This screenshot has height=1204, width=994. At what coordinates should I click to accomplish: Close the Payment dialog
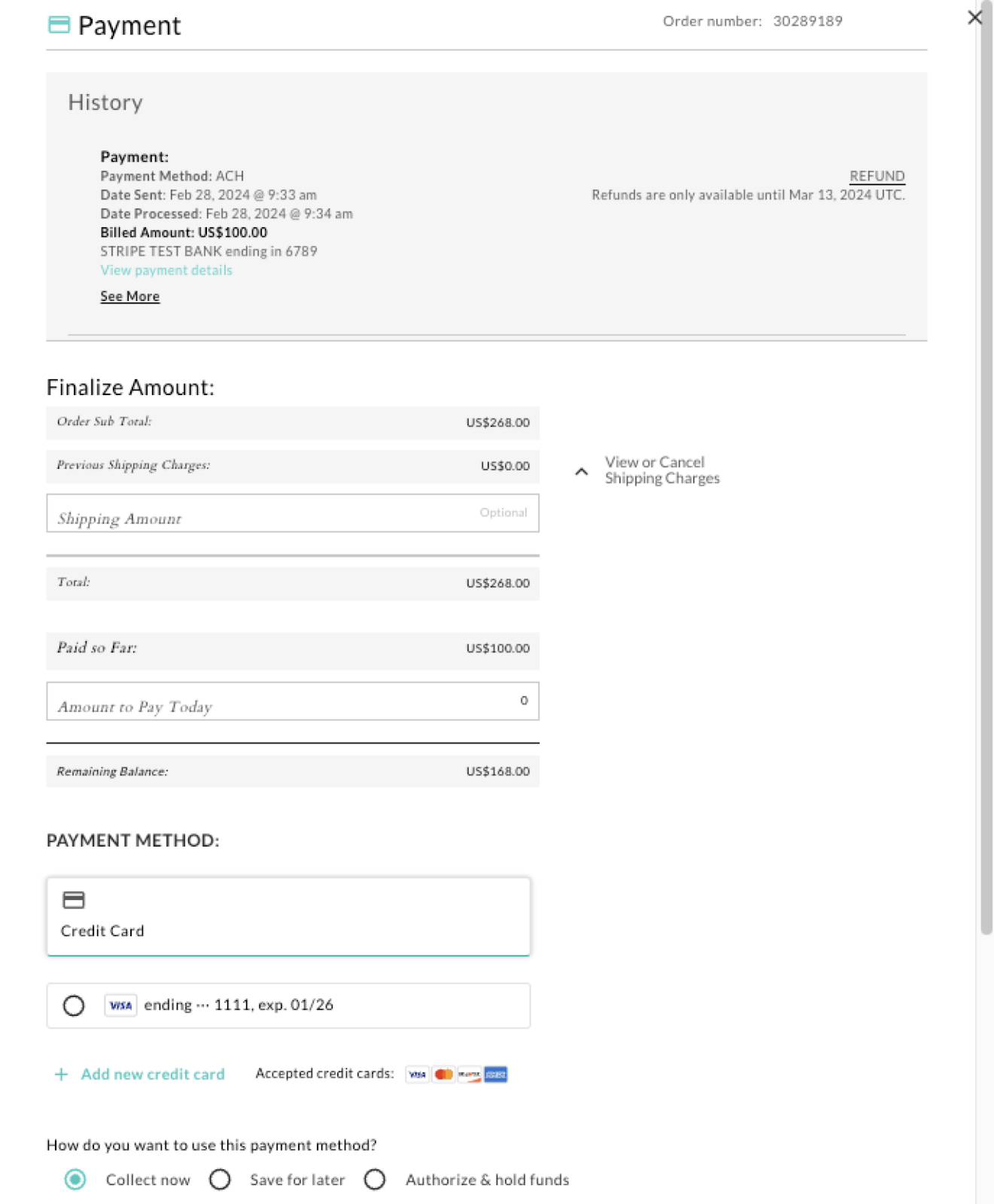click(x=974, y=17)
